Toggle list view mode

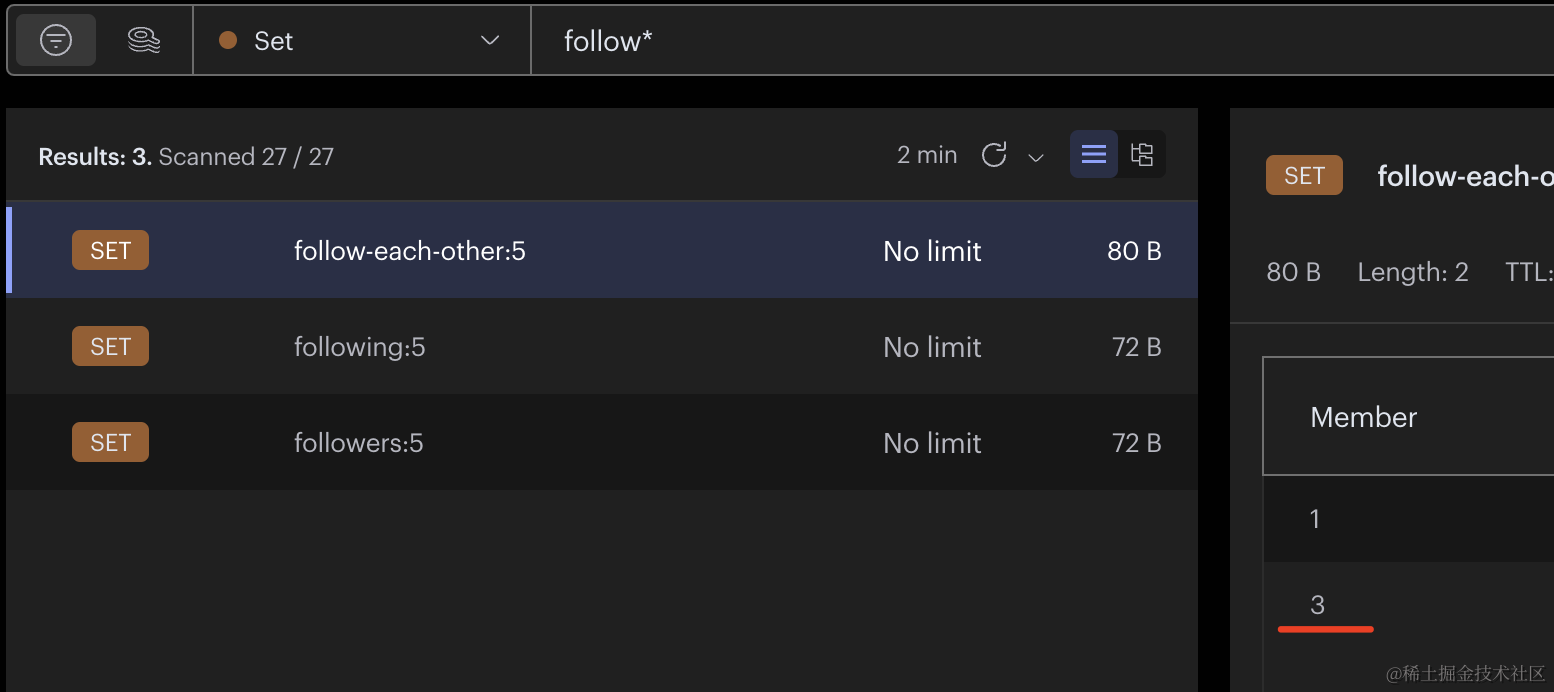1094,155
